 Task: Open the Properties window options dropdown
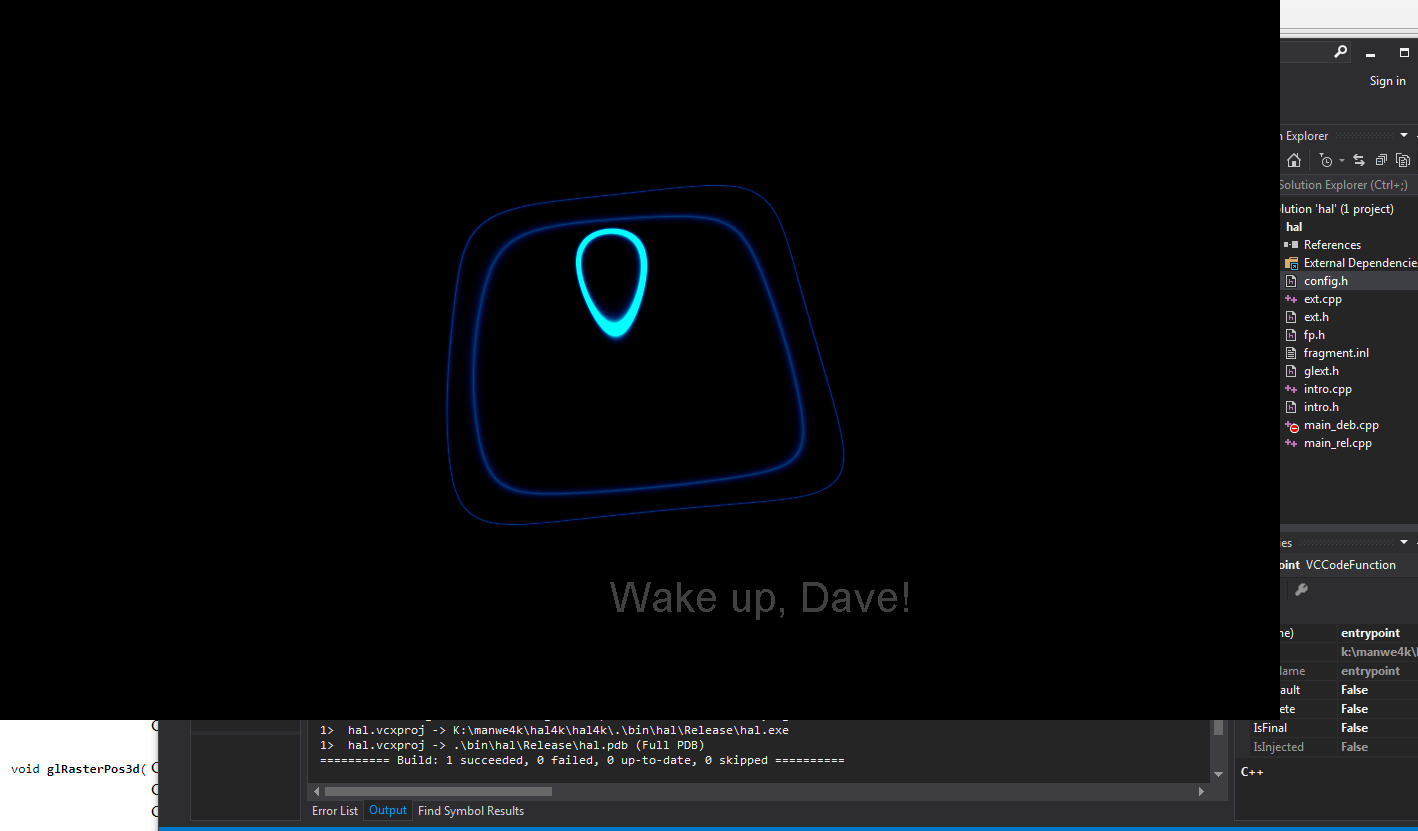[1404, 542]
